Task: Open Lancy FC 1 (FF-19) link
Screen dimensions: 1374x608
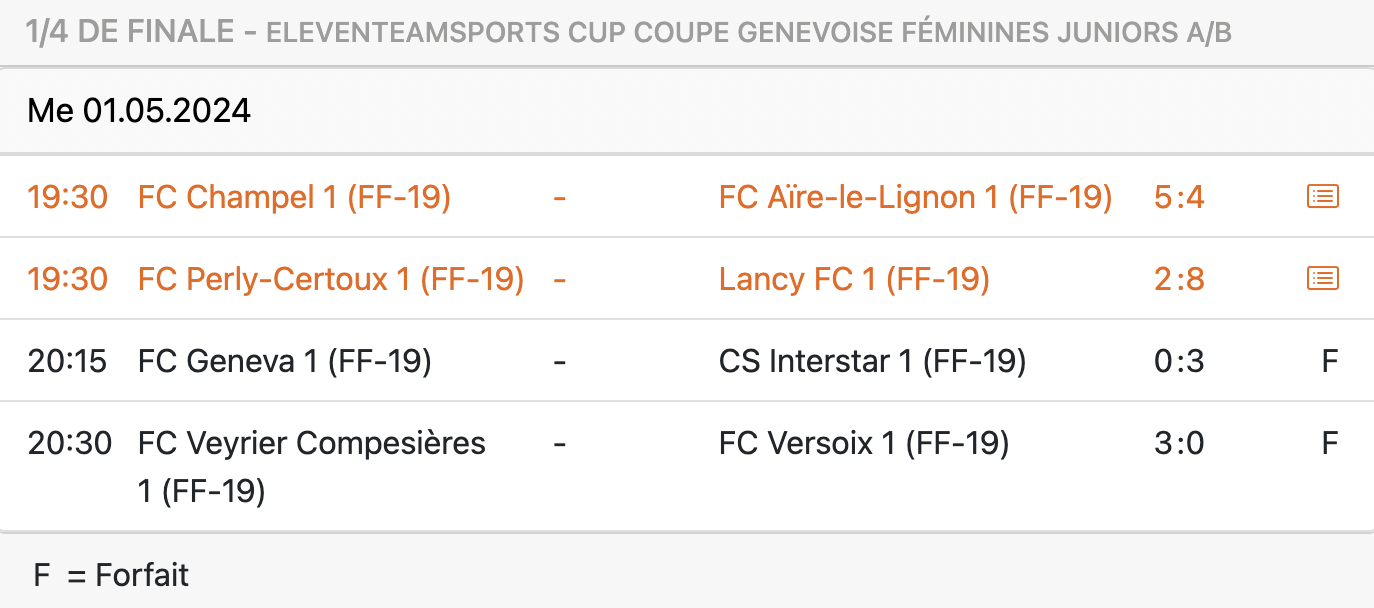Action: coord(854,279)
